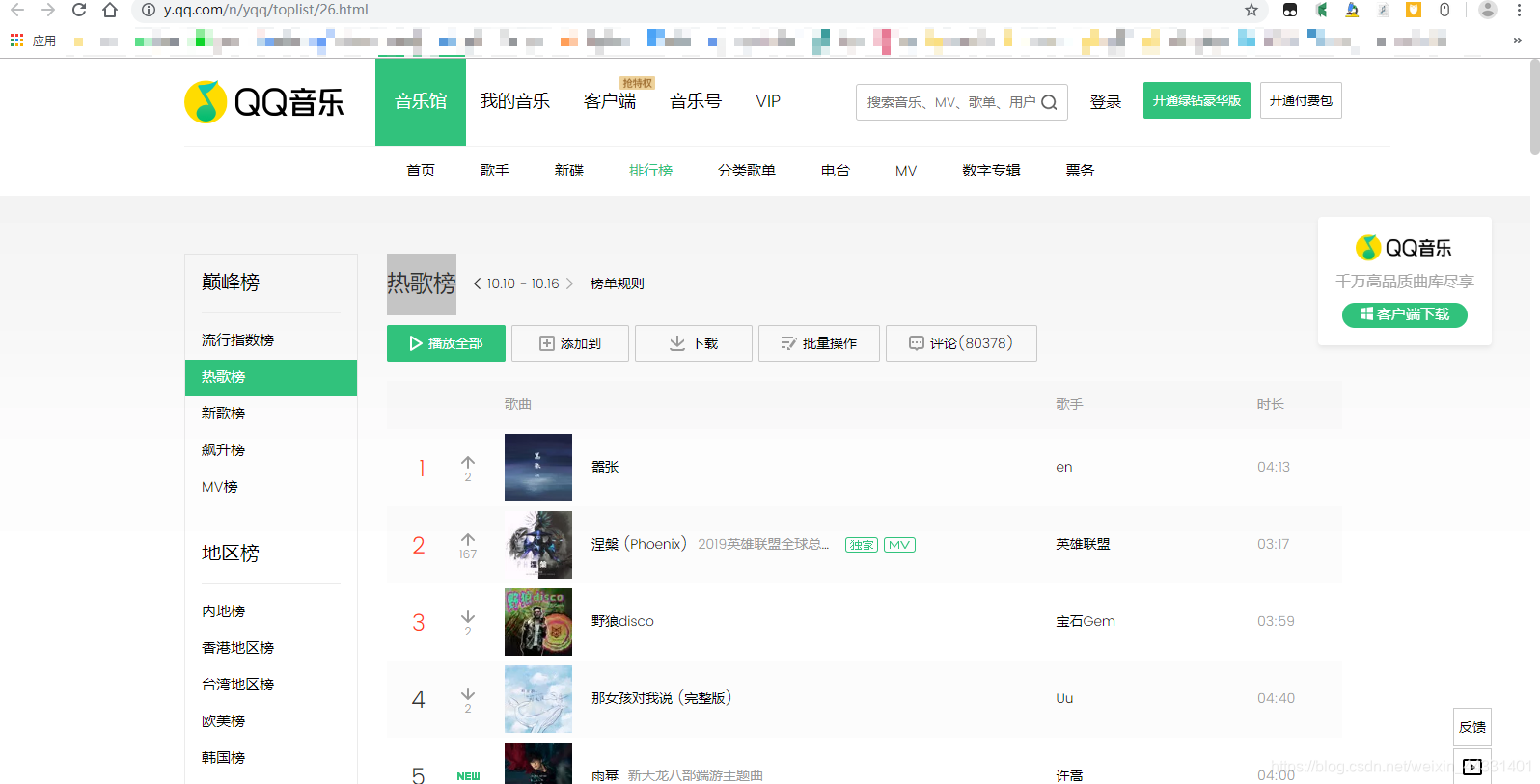This screenshot has width=1540, height=784.
Task: Go to 歌手 in the sub navigation
Action: coord(495,171)
